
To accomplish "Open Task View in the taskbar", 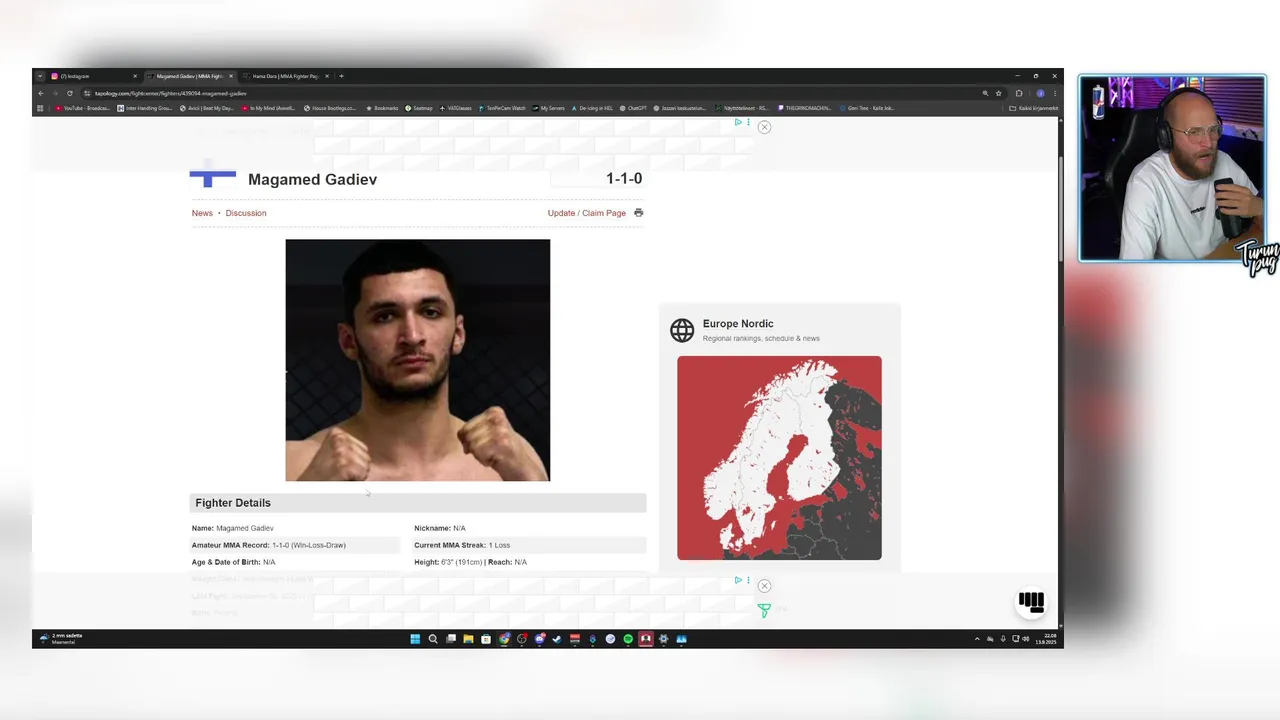I will (x=451, y=639).
